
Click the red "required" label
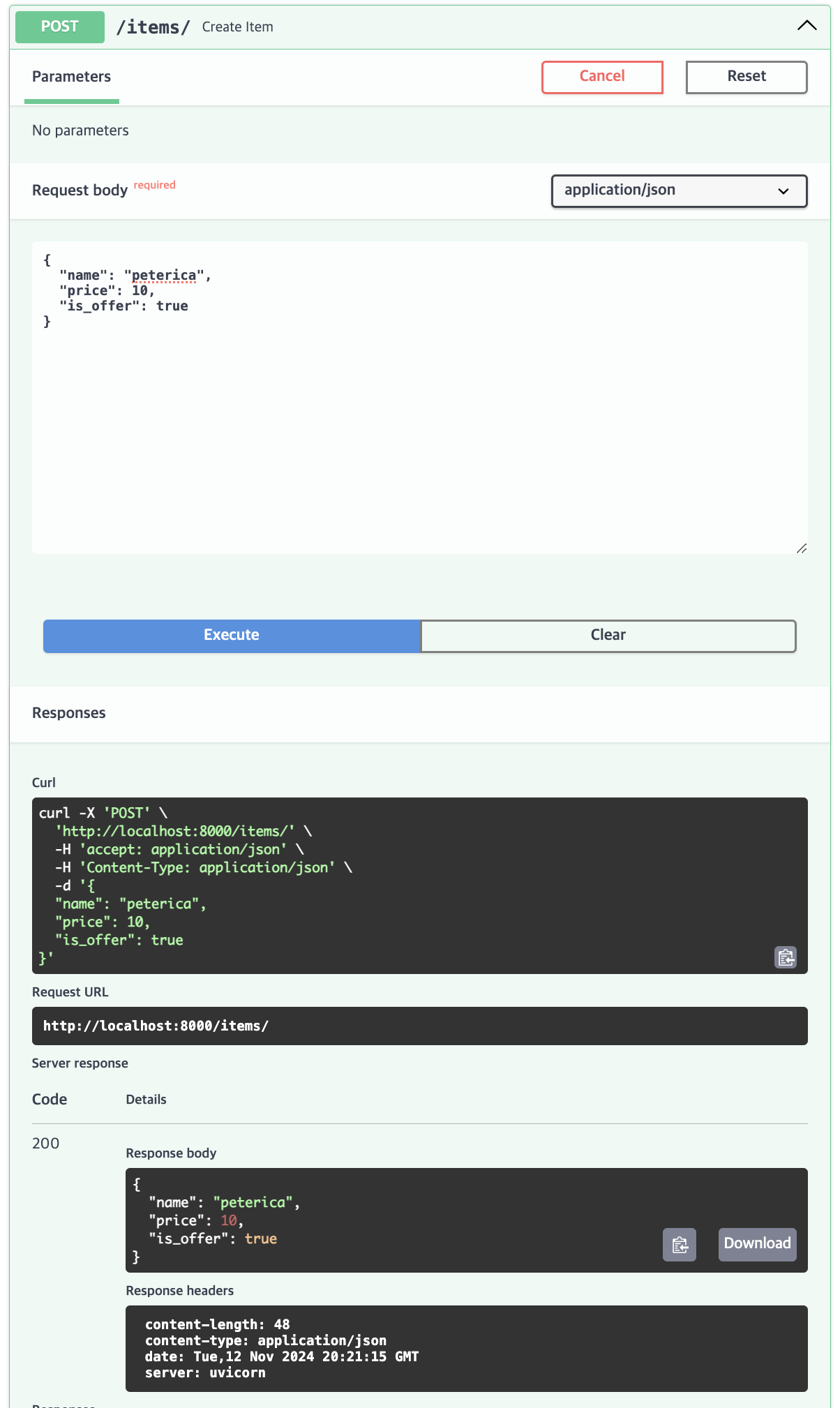pos(154,185)
